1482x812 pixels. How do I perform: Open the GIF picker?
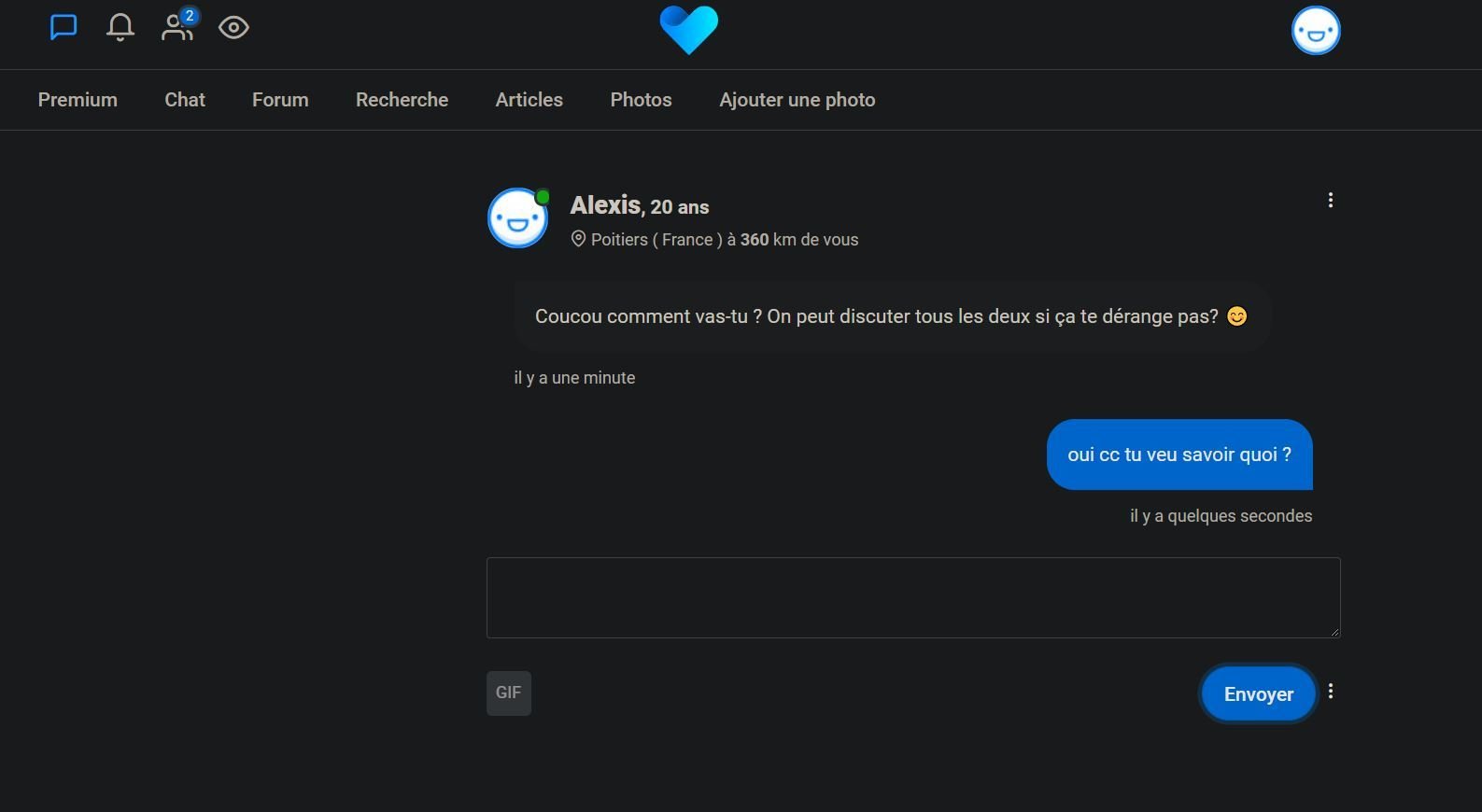[509, 693]
